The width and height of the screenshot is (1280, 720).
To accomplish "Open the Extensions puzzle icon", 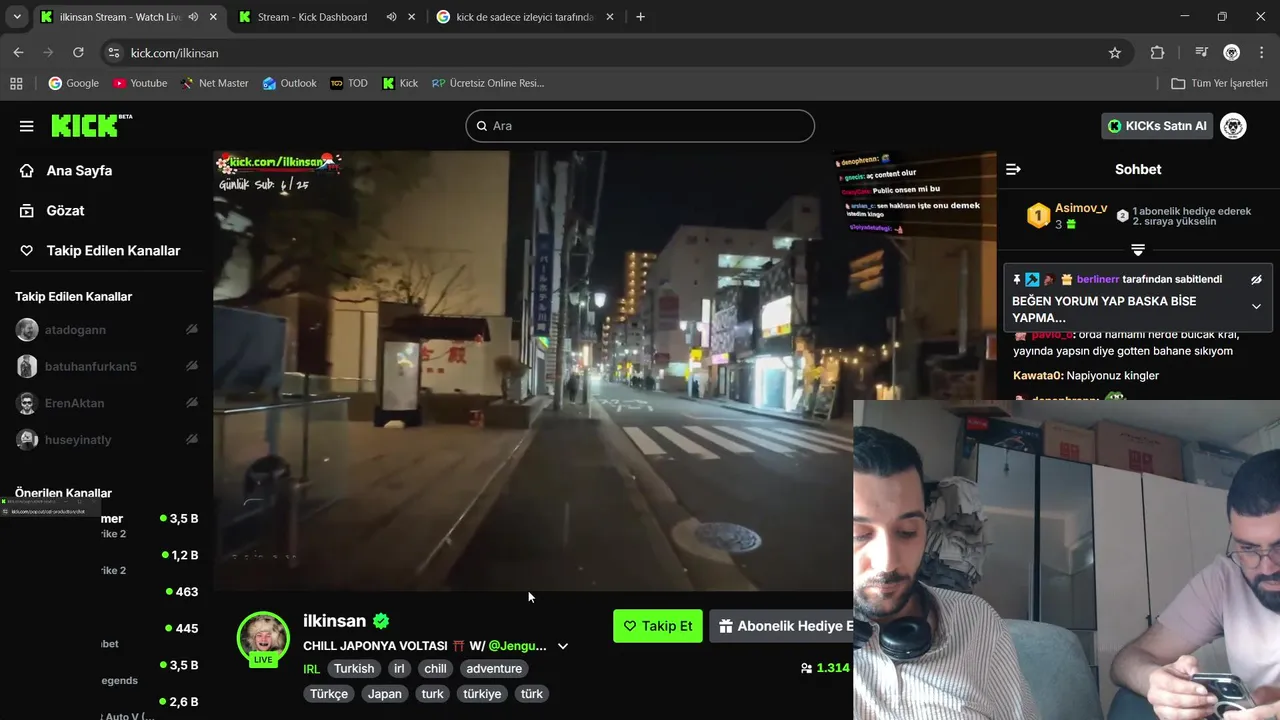I will pos(1158,53).
